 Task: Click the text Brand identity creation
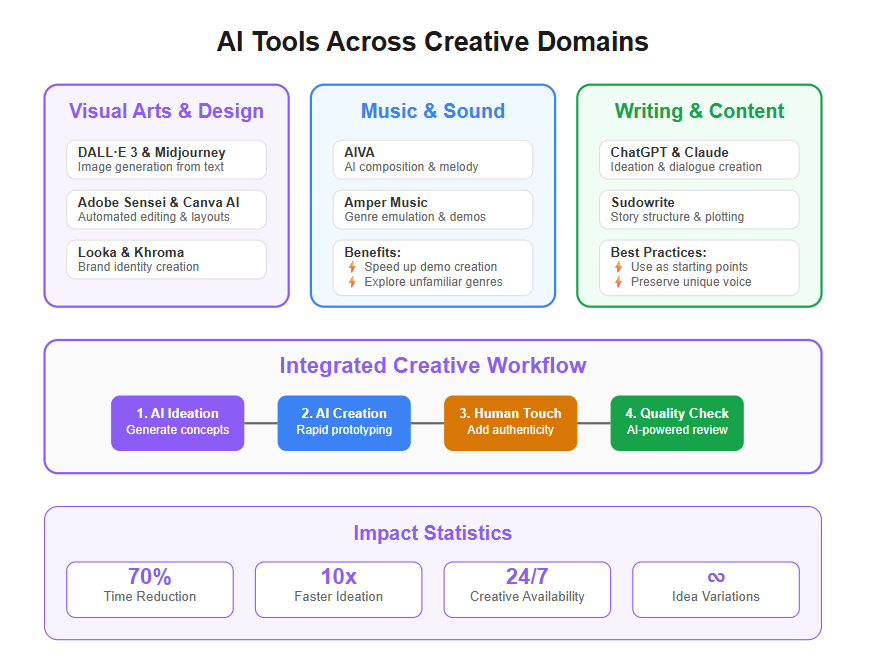click(x=139, y=267)
